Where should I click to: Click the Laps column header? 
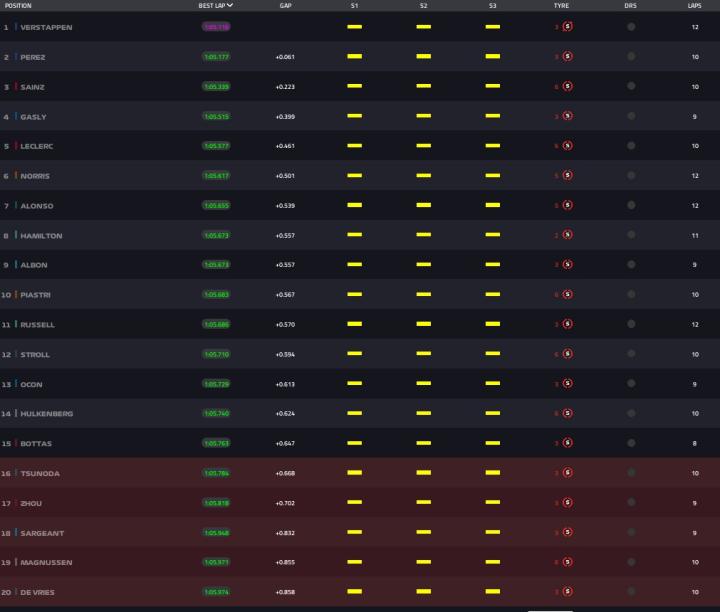pos(694,6)
